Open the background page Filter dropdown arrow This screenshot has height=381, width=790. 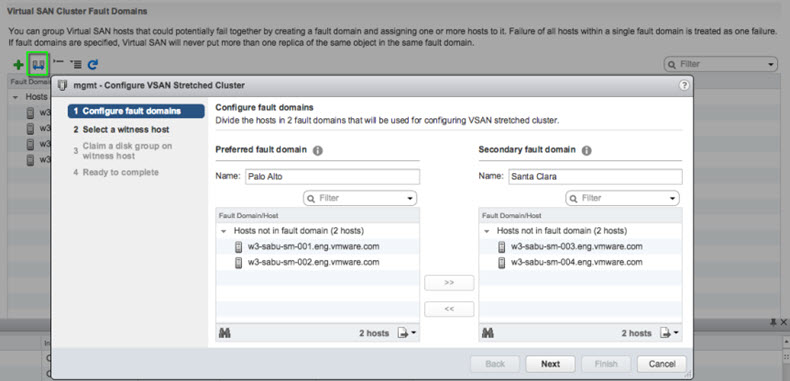[770, 64]
